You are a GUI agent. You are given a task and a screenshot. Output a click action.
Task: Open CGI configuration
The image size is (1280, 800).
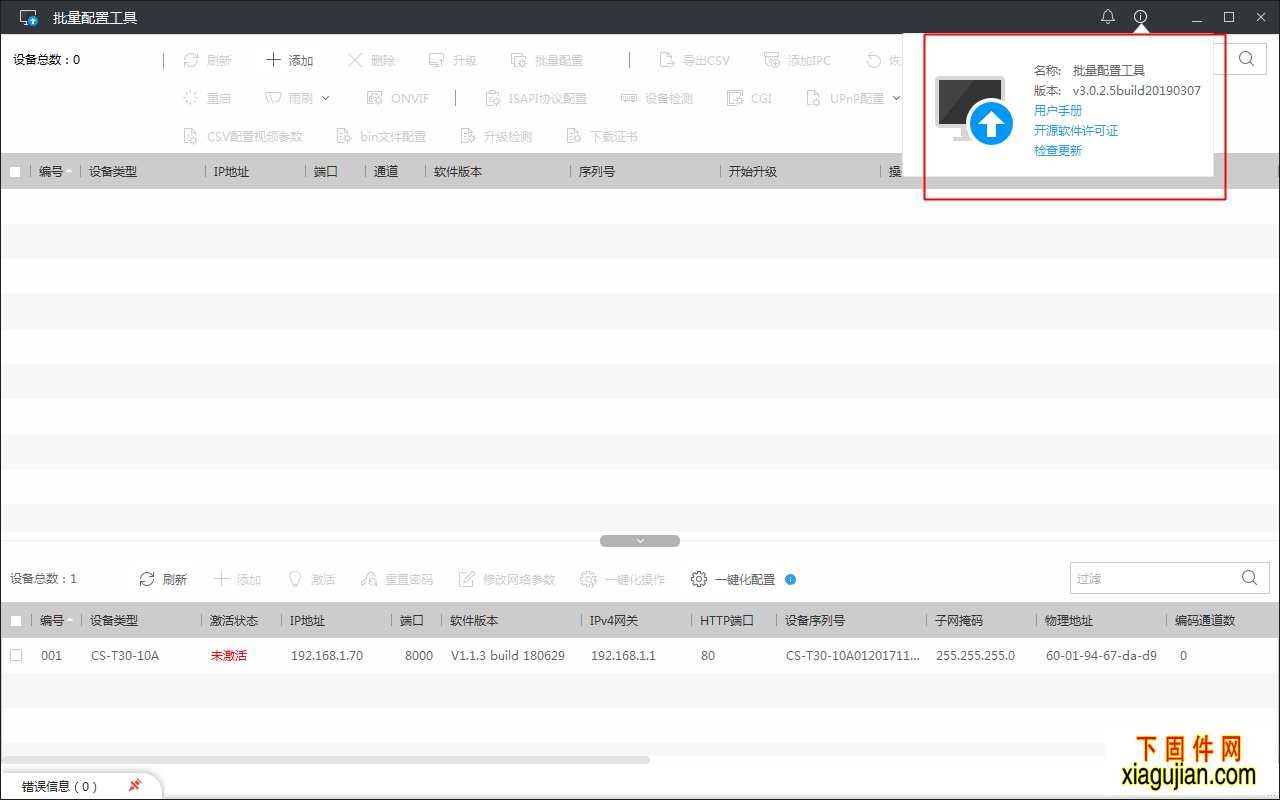(748, 98)
